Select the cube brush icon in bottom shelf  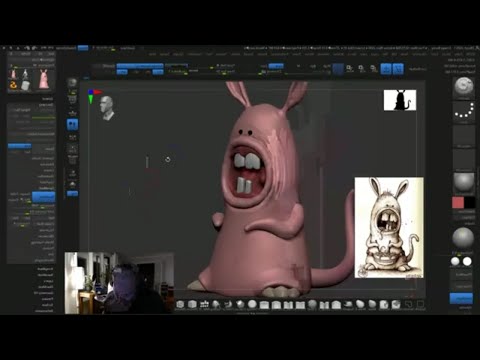coord(192,304)
